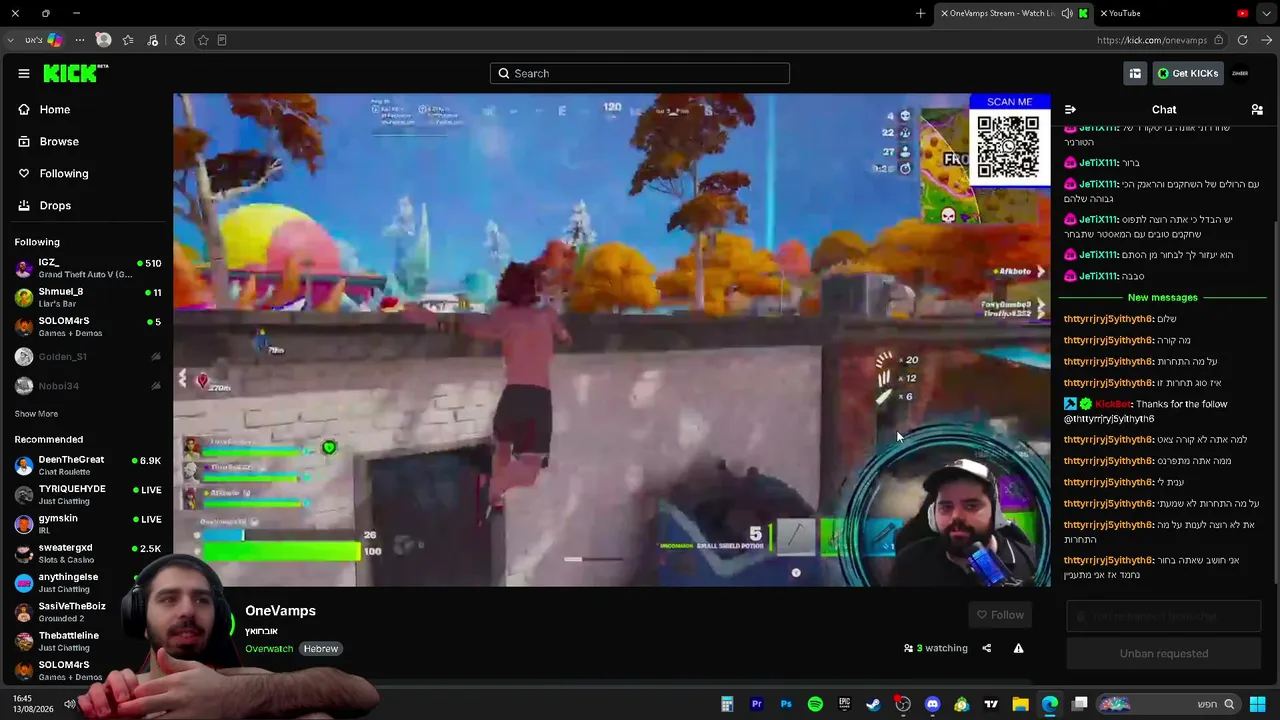
Task: Open Spotify from the taskbar
Action: pos(815,704)
